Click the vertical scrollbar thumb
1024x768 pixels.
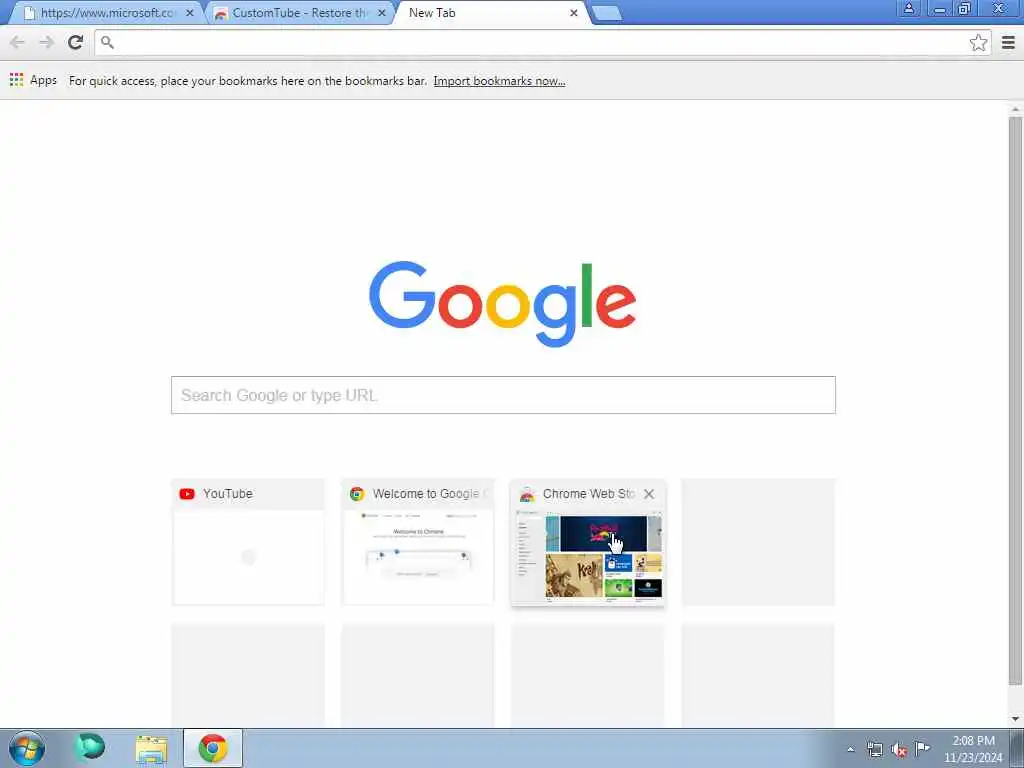tap(1015, 402)
